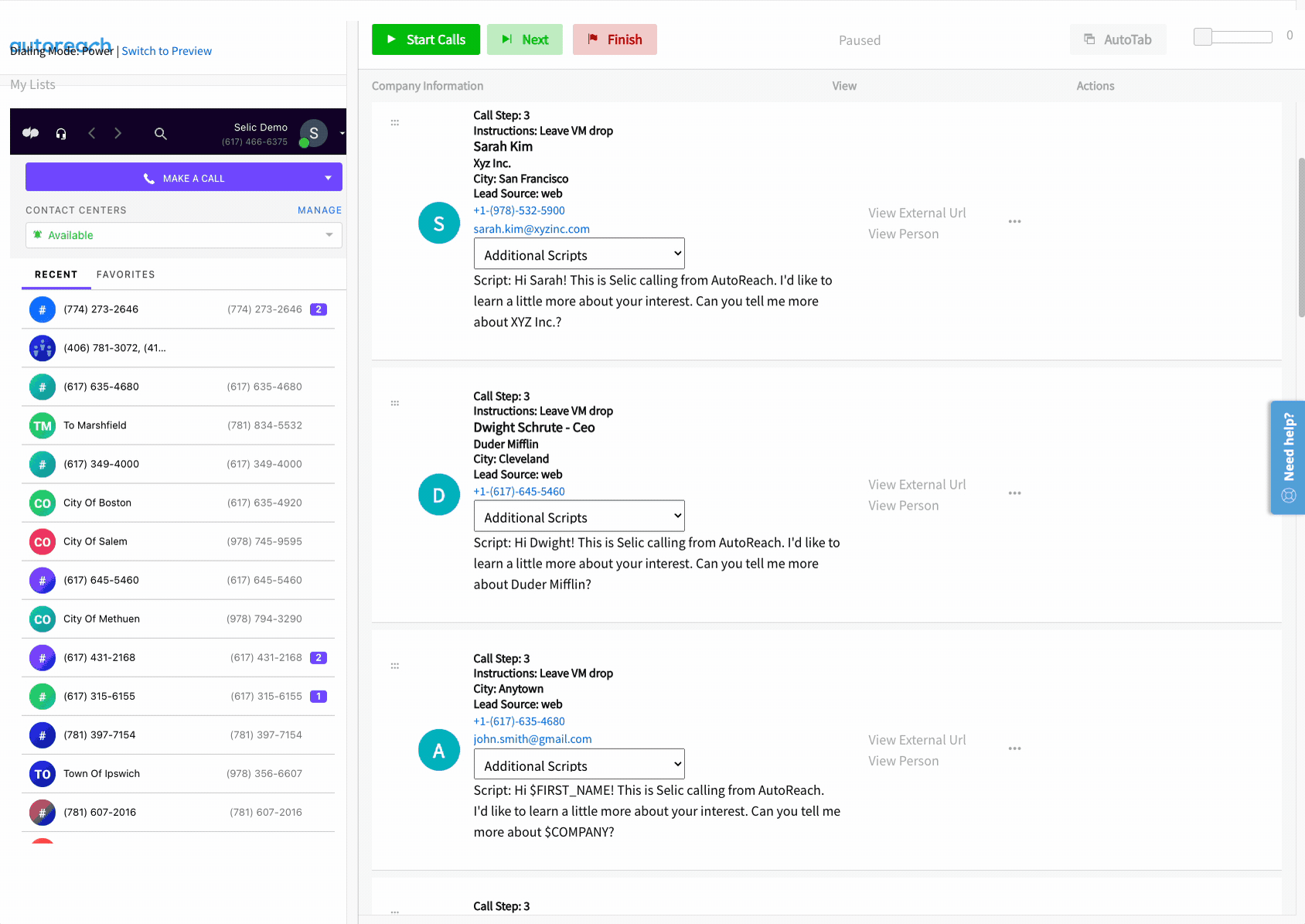Screen dimensions: 1305x924
Task: Open the three-dot actions menu for Dwight Schrute
Action: (x=1014, y=493)
